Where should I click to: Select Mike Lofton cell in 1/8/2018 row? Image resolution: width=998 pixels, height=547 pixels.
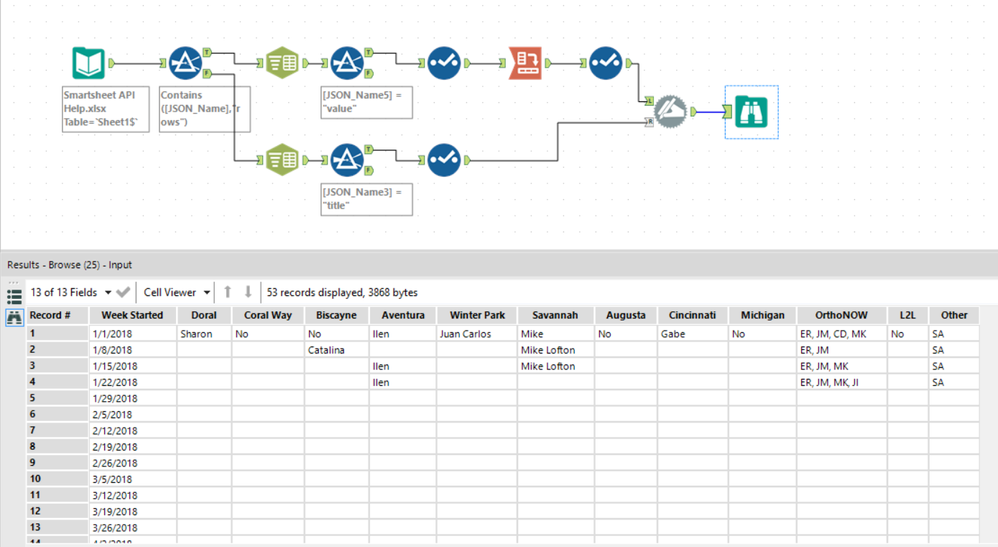556,350
